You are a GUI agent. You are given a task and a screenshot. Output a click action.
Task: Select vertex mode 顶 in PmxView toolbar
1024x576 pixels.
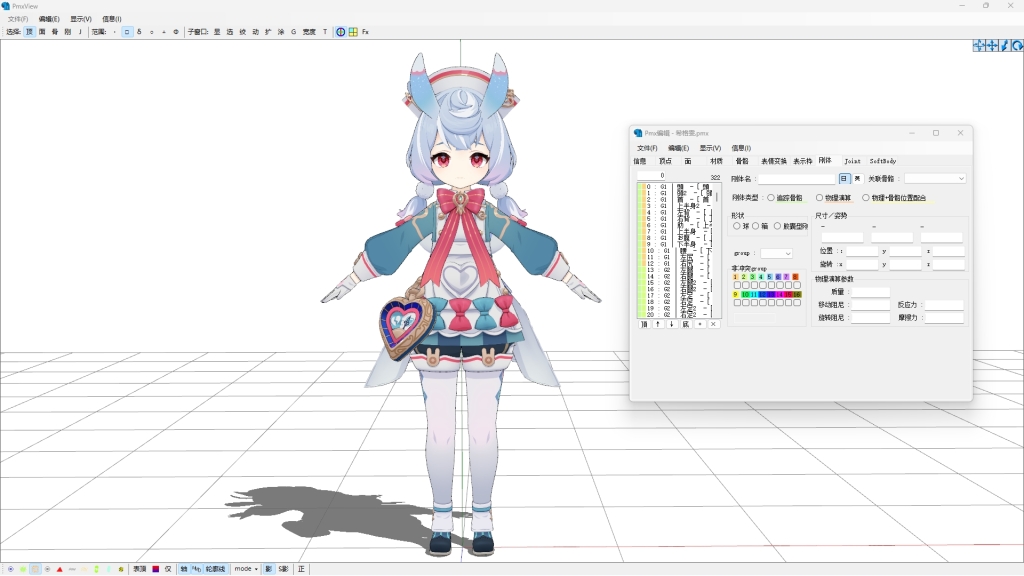(x=29, y=31)
